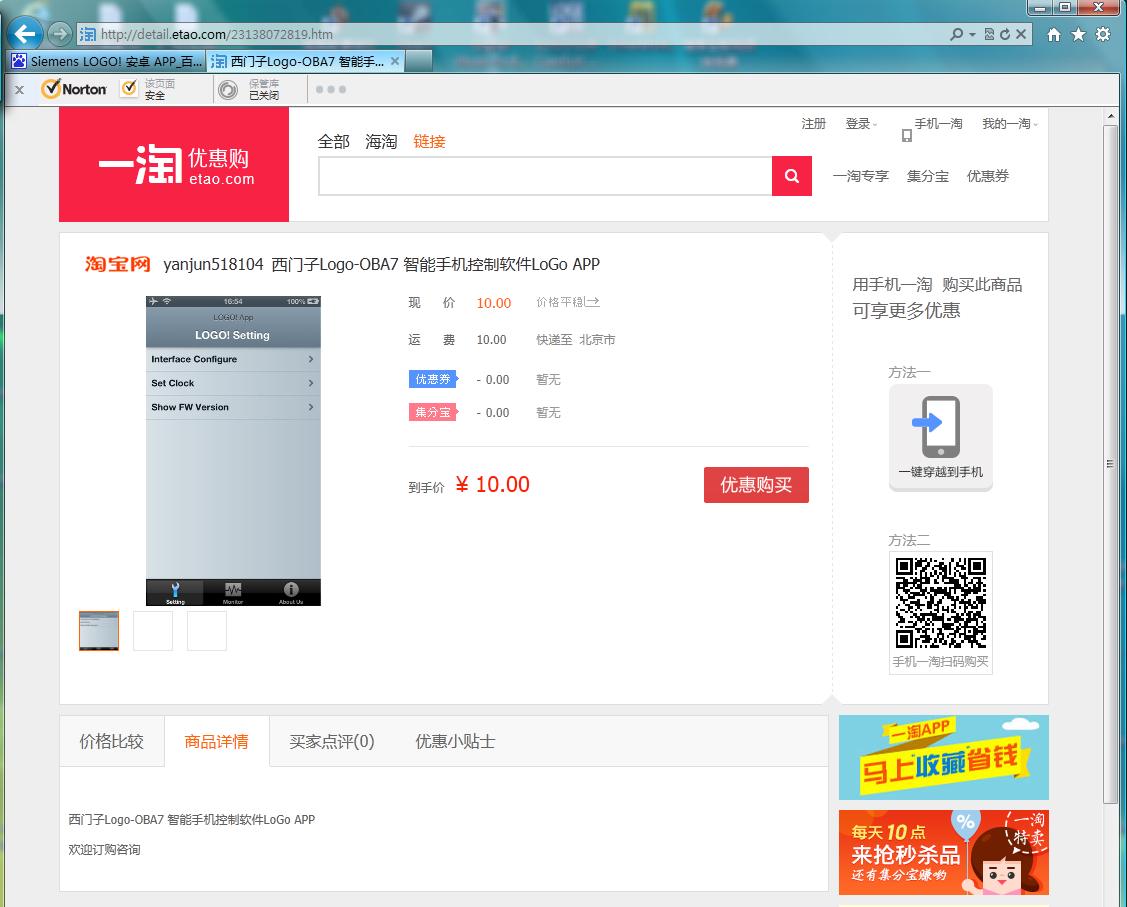Open the 买家点评(0) tab
The width and height of the screenshot is (1127, 907).
point(331,741)
